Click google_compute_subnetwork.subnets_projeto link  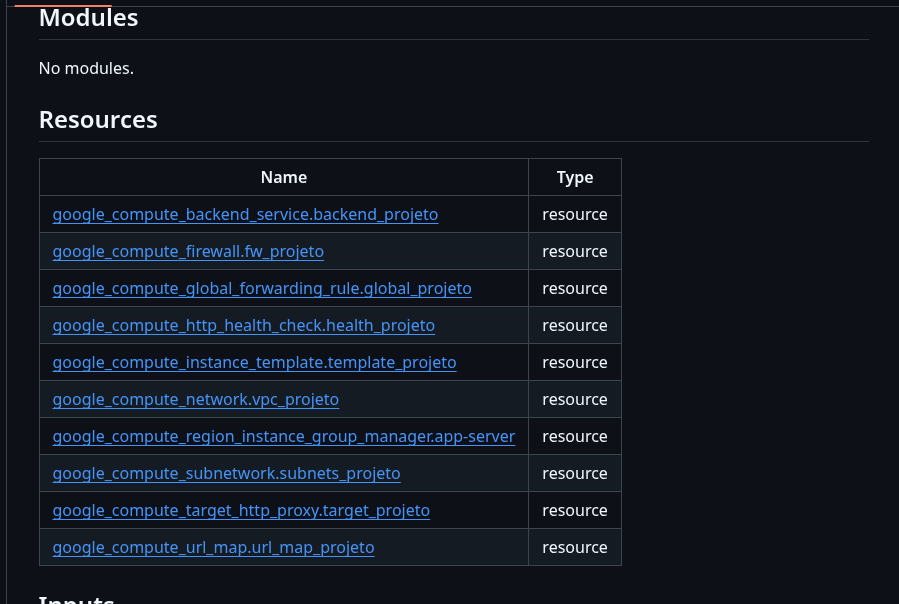pos(226,473)
